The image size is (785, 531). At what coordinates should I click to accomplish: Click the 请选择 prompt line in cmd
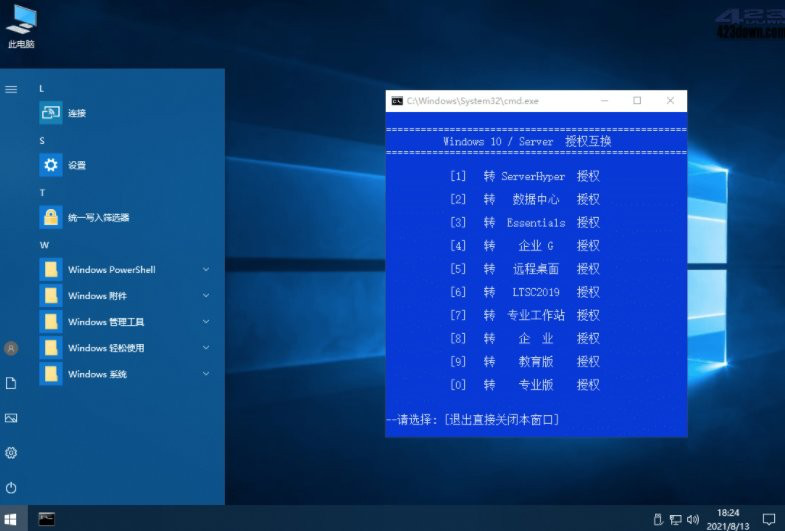473,419
